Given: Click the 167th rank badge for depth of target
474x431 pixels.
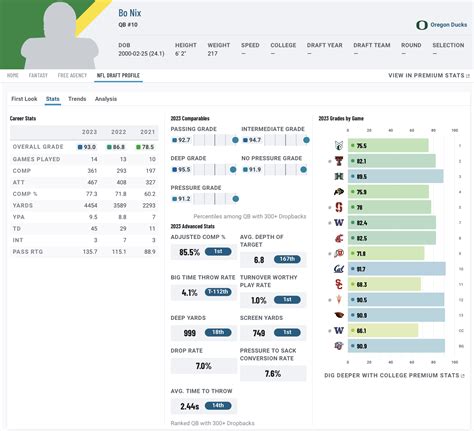Looking at the screenshot, I should click(287, 259).
